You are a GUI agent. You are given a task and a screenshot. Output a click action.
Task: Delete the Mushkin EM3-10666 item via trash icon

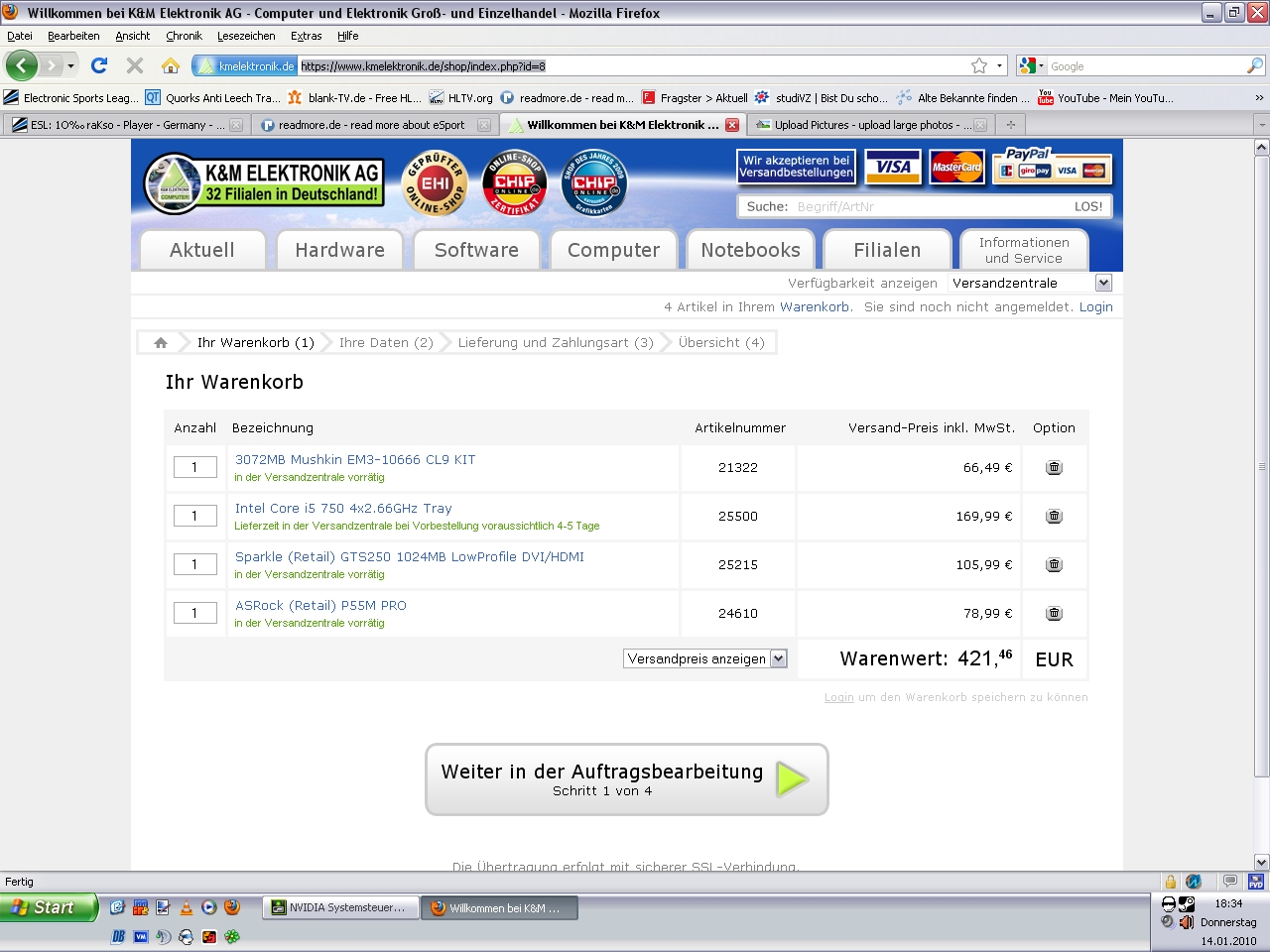pyautogui.click(x=1054, y=467)
